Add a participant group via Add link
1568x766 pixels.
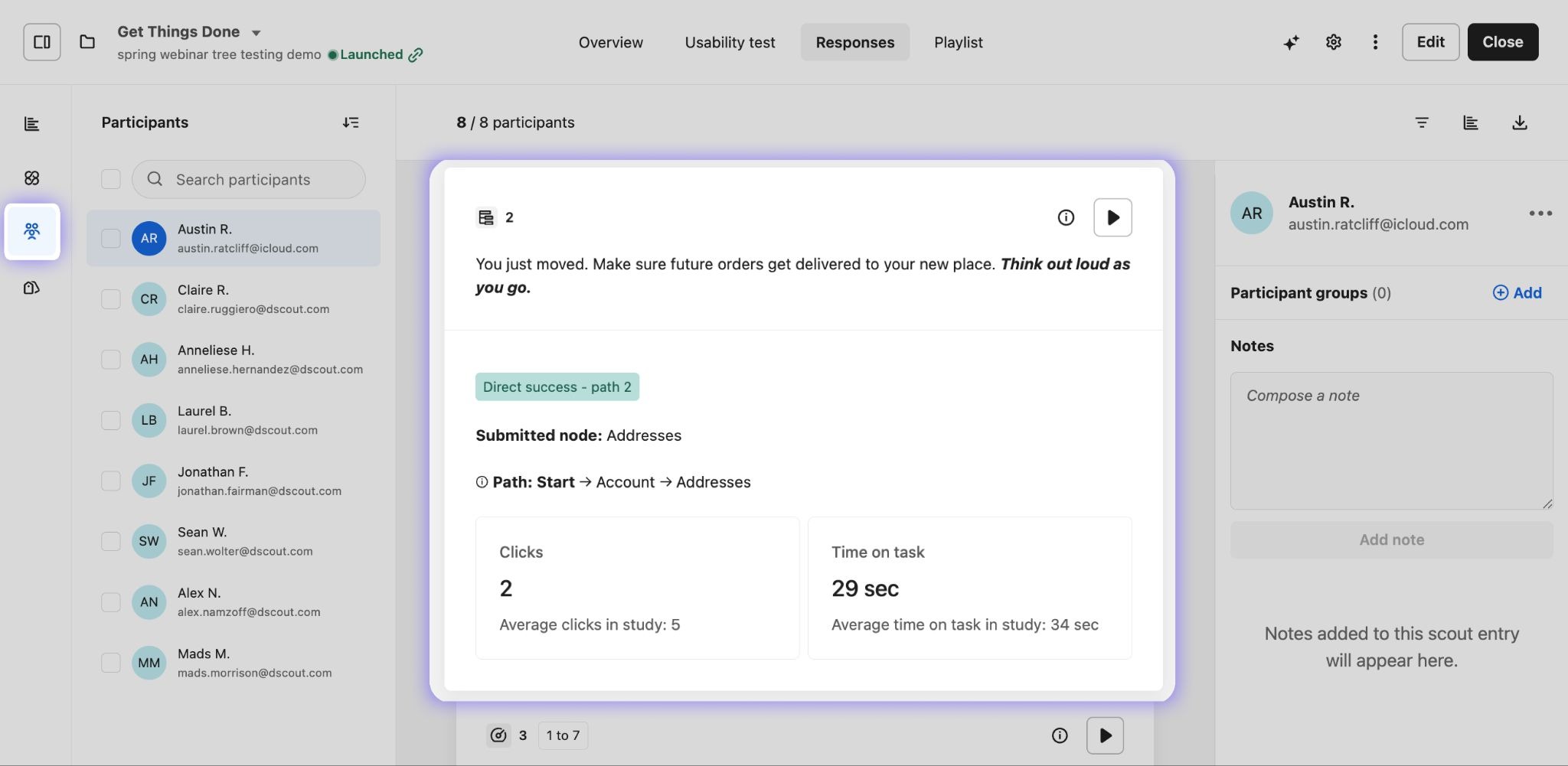(1517, 293)
